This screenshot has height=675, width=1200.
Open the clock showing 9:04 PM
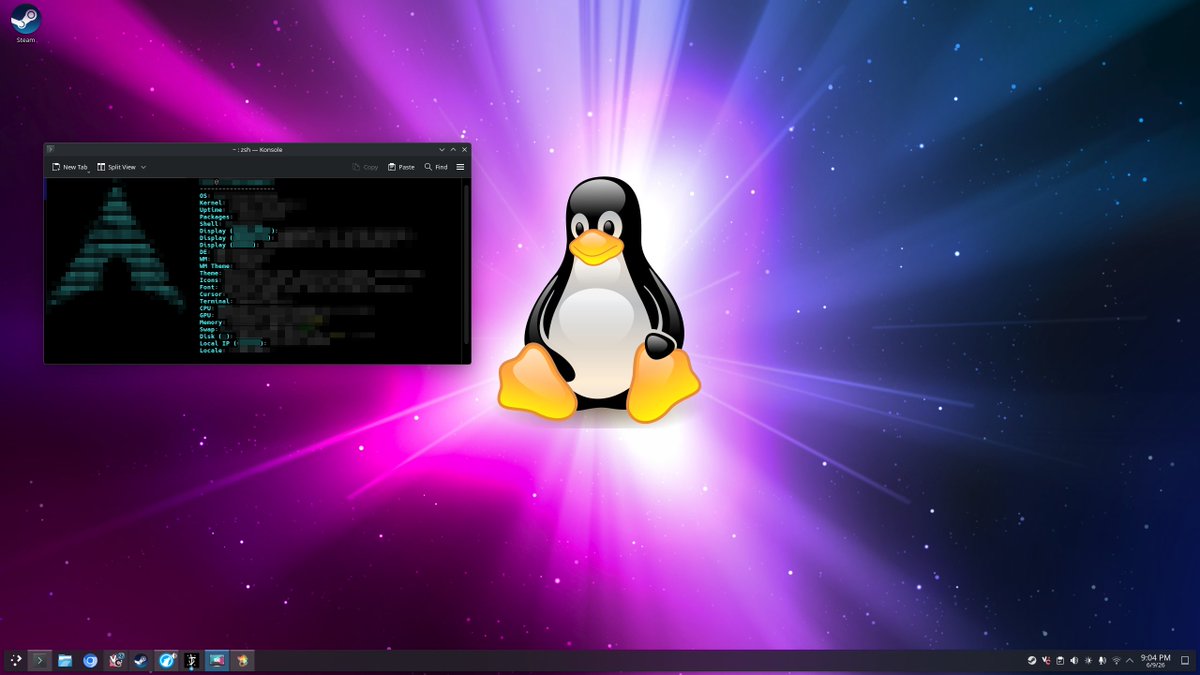pos(1155,661)
